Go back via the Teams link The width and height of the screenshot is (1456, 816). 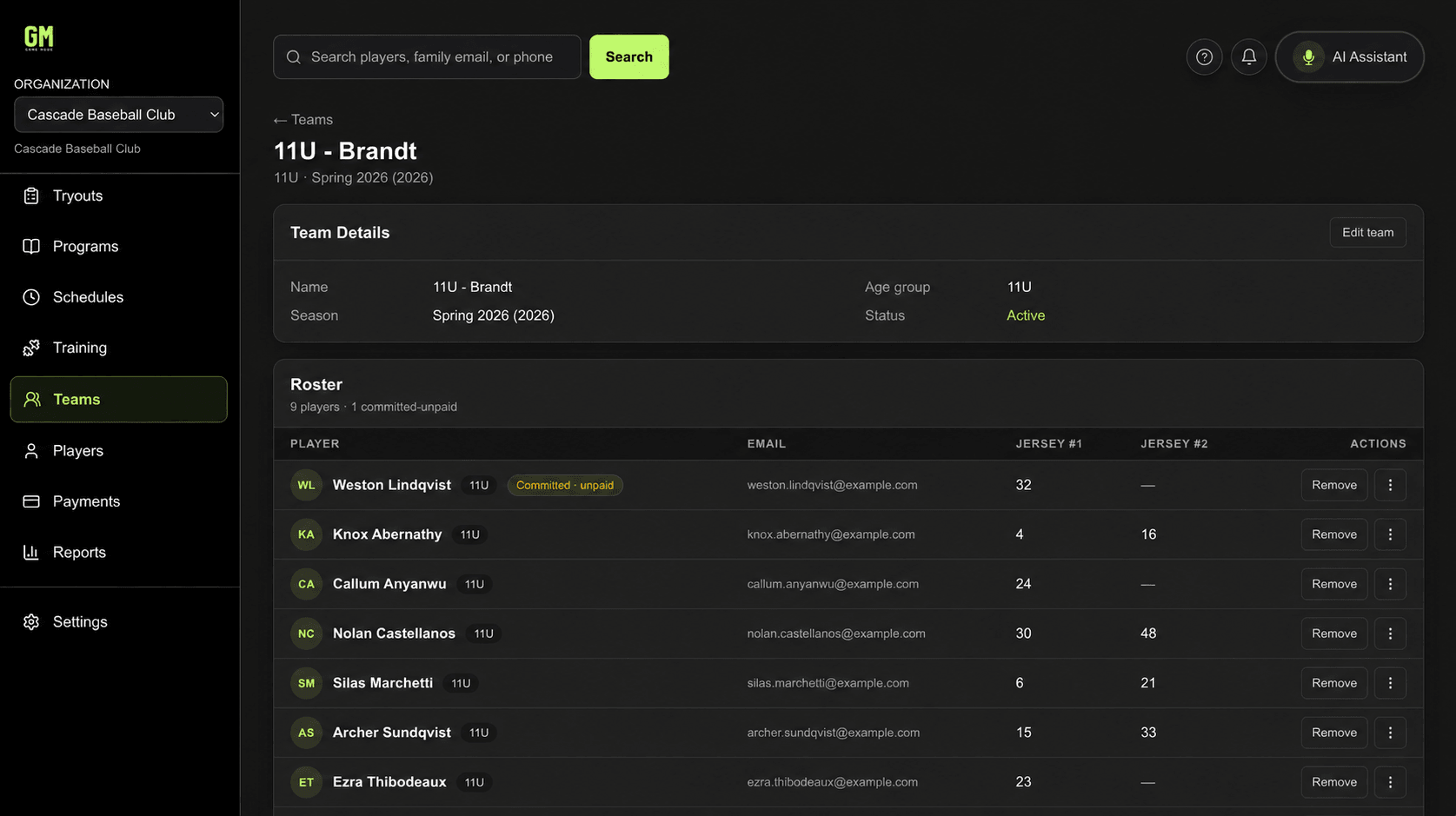[x=303, y=120]
